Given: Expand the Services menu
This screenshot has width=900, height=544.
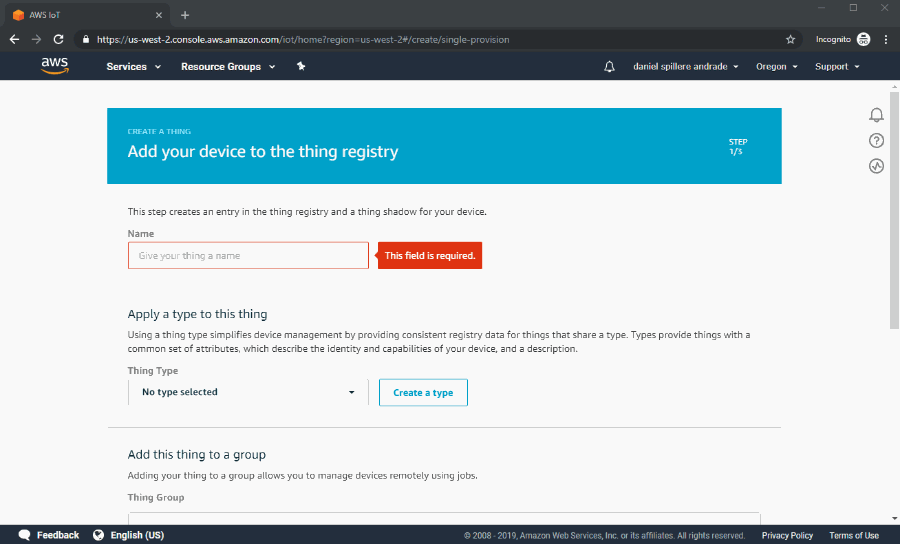Looking at the screenshot, I should coord(133,67).
